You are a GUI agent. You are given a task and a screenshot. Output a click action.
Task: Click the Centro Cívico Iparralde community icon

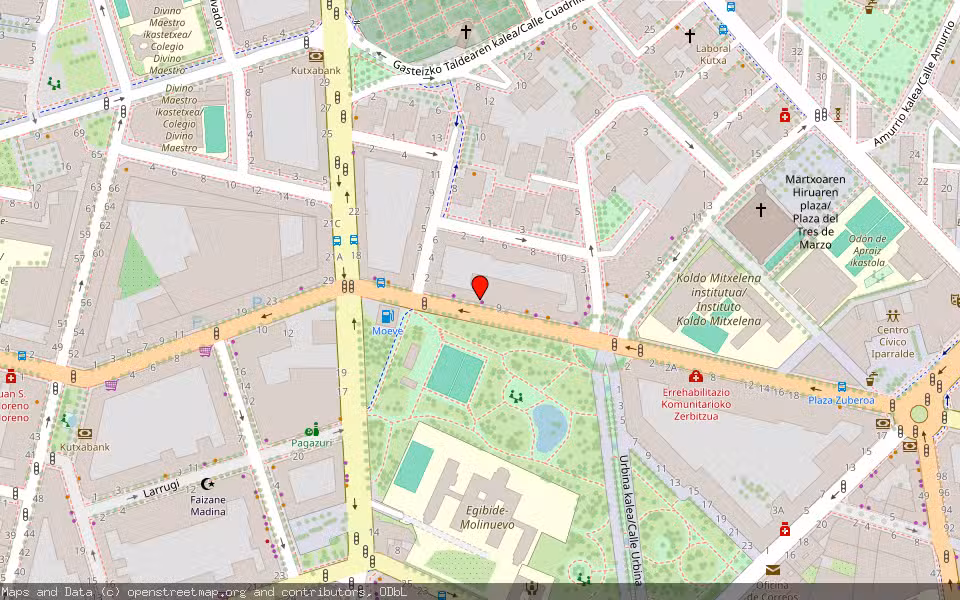[893, 317]
